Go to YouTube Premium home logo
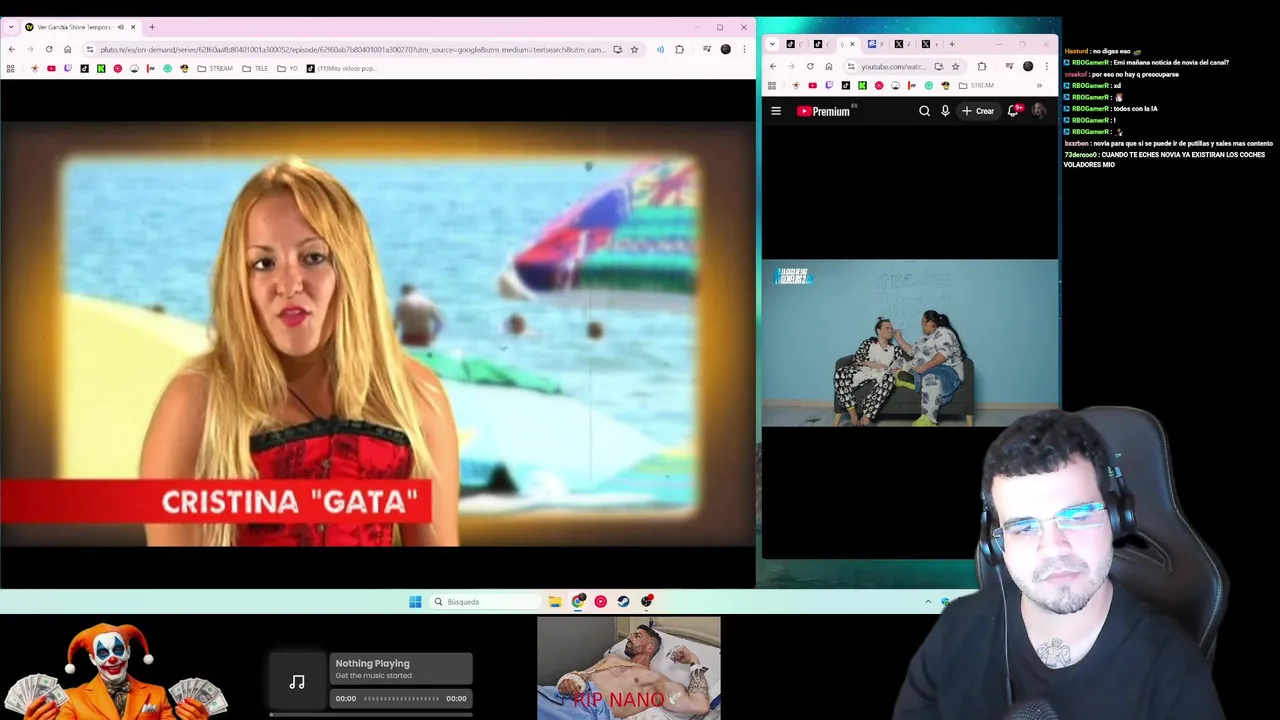1280x720 pixels. (x=824, y=111)
